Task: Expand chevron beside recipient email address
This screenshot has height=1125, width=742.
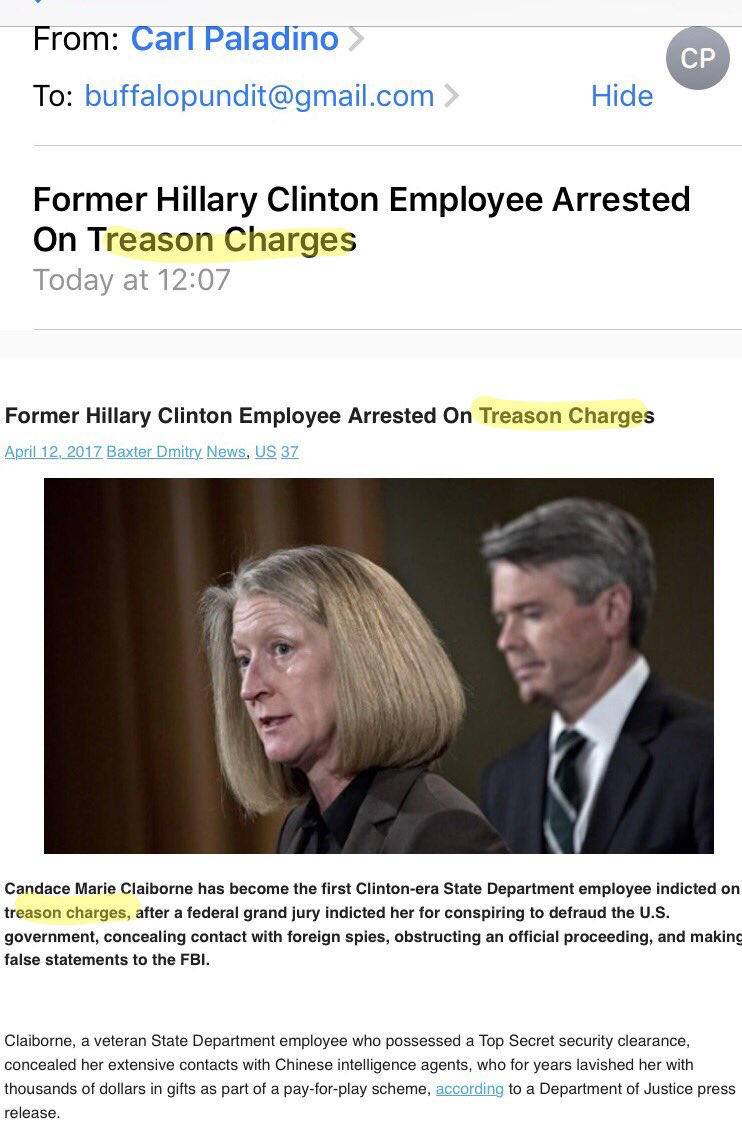Action: click(451, 96)
